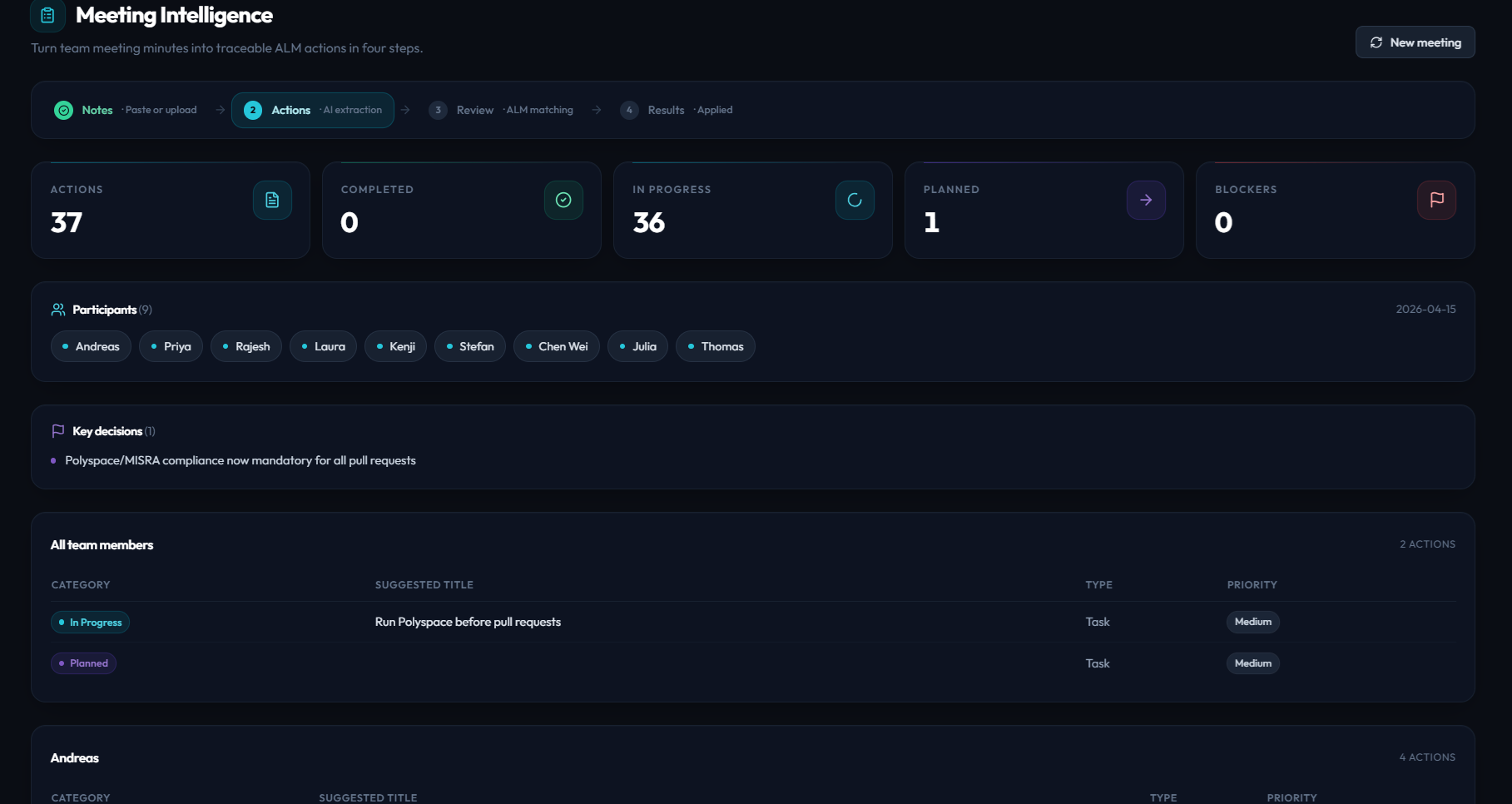The height and width of the screenshot is (804, 1512).
Task: Click Medium priority on the Planned row
Action: coord(1252,663)
